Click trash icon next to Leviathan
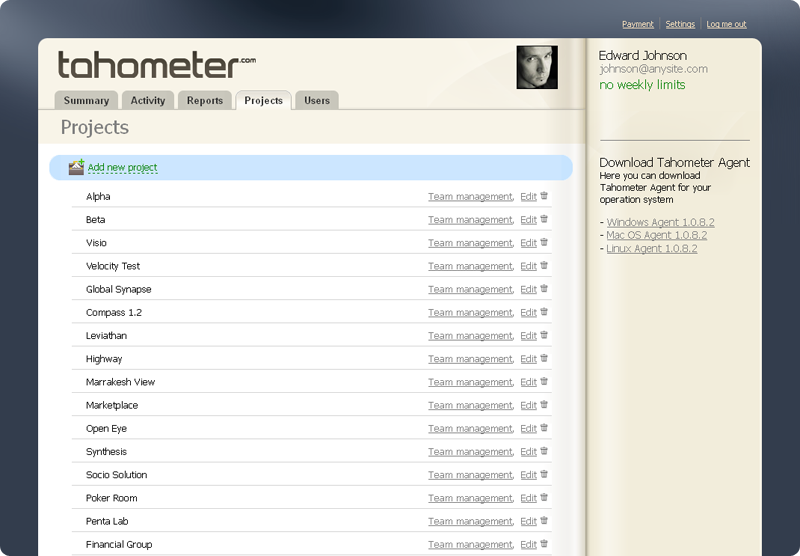800x556 pixels. coord(545,335)
